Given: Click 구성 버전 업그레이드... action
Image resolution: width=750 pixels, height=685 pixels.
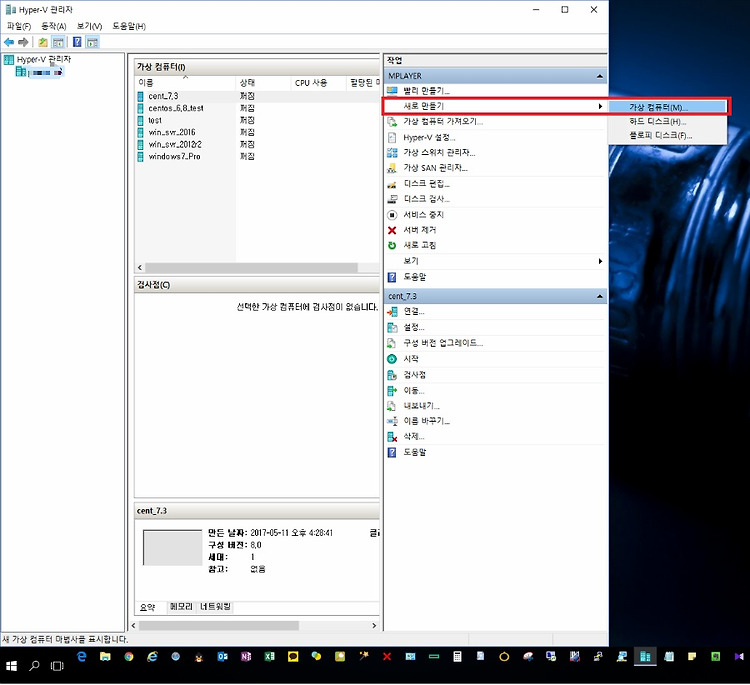Looking at the screenshot, I should point(443,343).
